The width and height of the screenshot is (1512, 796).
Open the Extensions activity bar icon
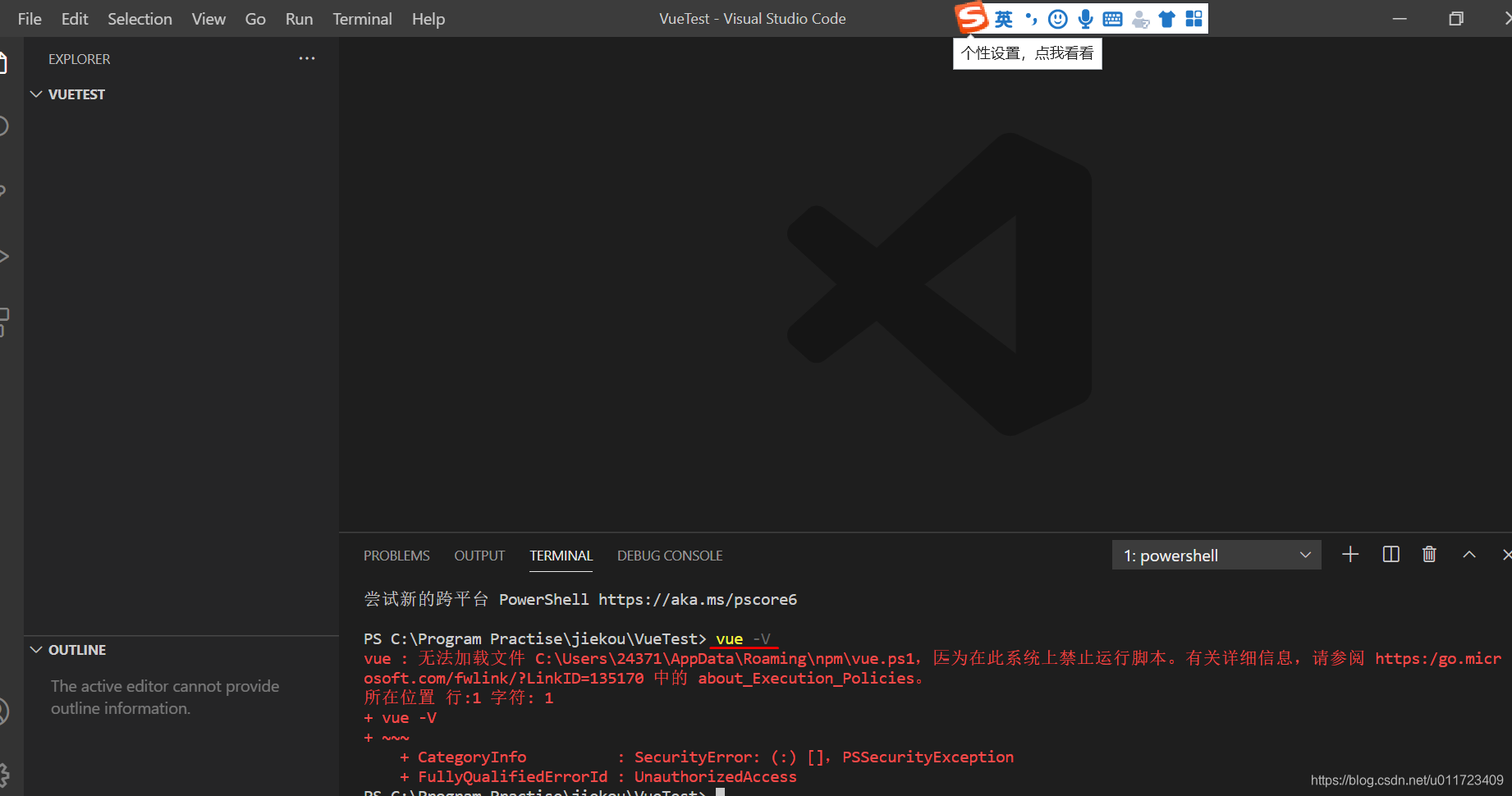[2, 321]
